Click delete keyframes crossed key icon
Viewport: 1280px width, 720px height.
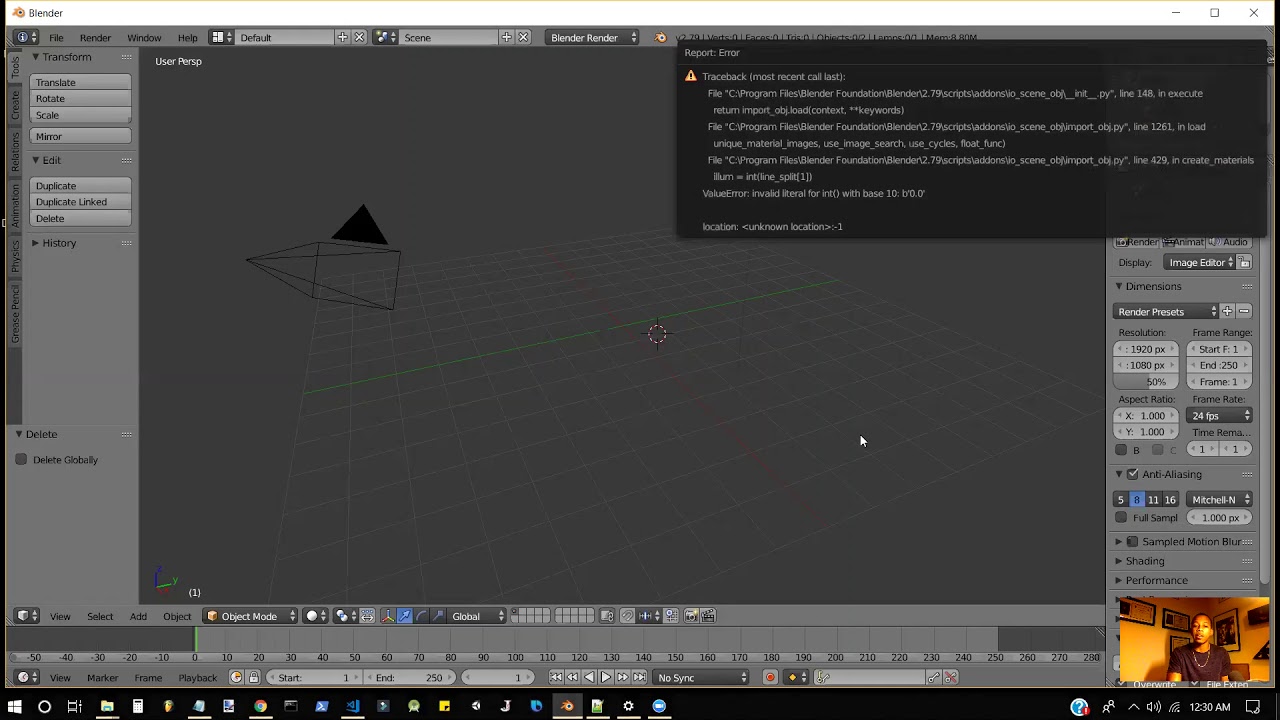951,678
